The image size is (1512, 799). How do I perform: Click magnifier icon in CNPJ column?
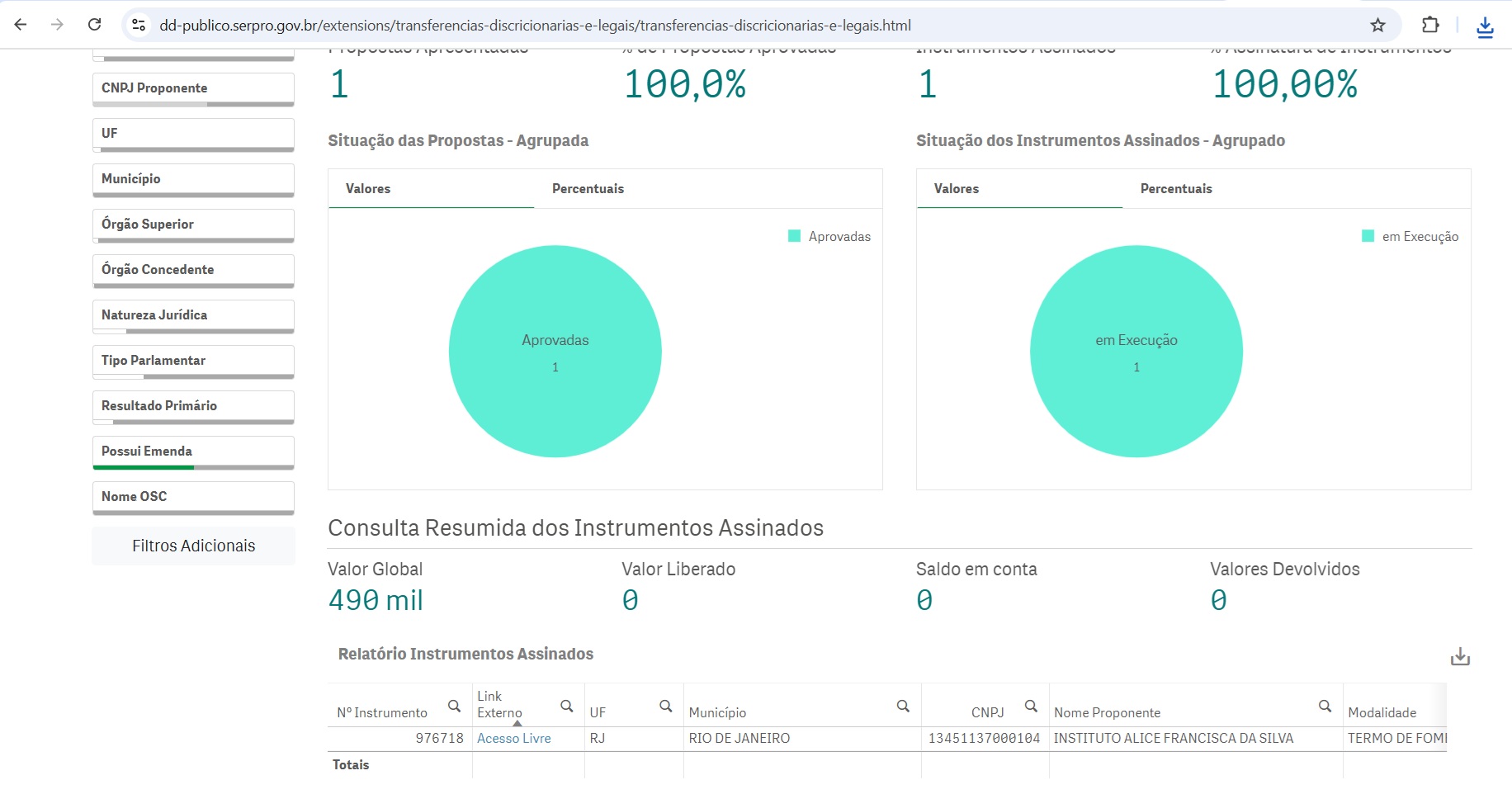pos(1031,706)
